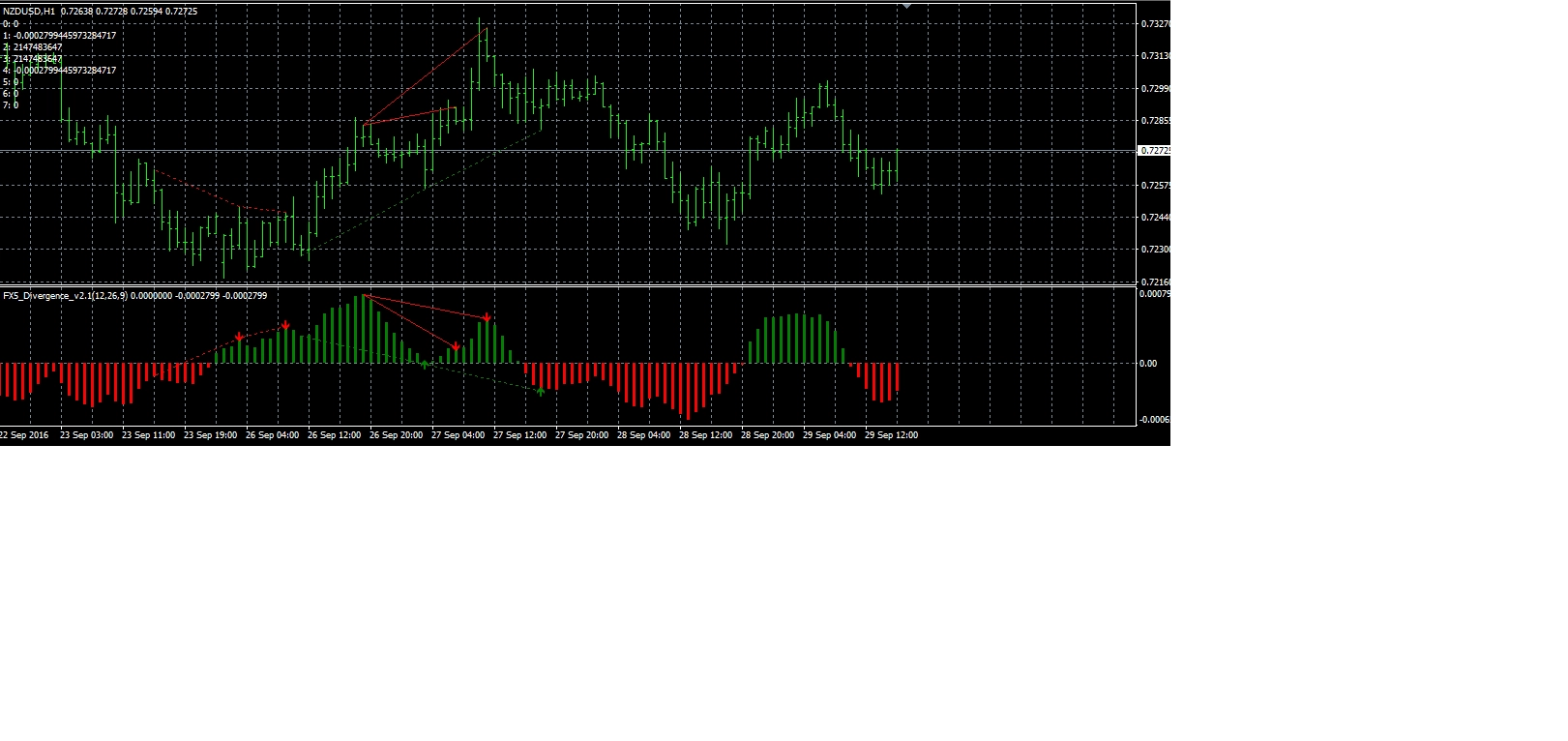Click the last price bar on chart
Image resolution: width=1568 pixels, height=741 pixels.
click(898, 166)
